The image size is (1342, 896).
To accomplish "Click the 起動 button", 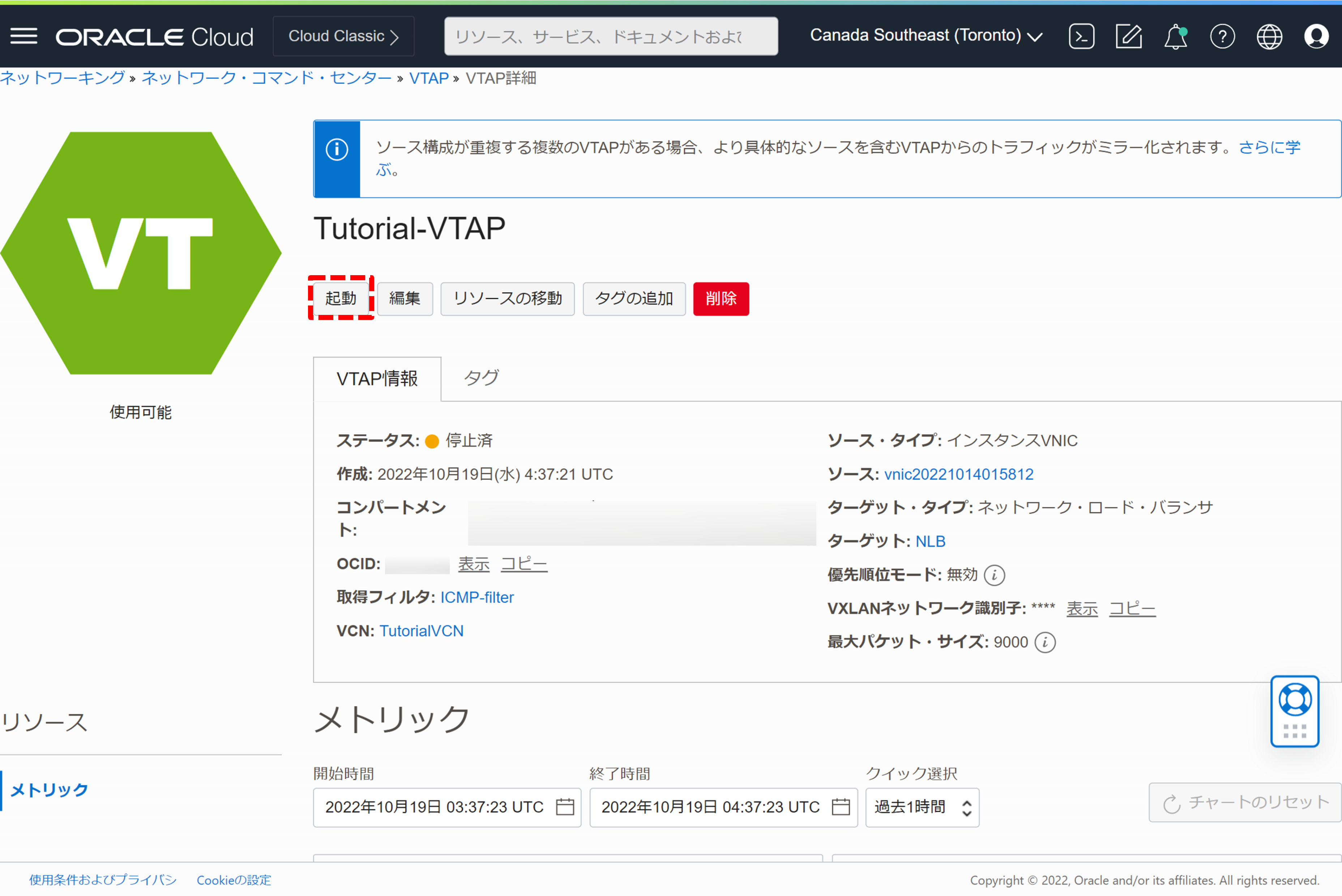I will click(x=341, y=298).
